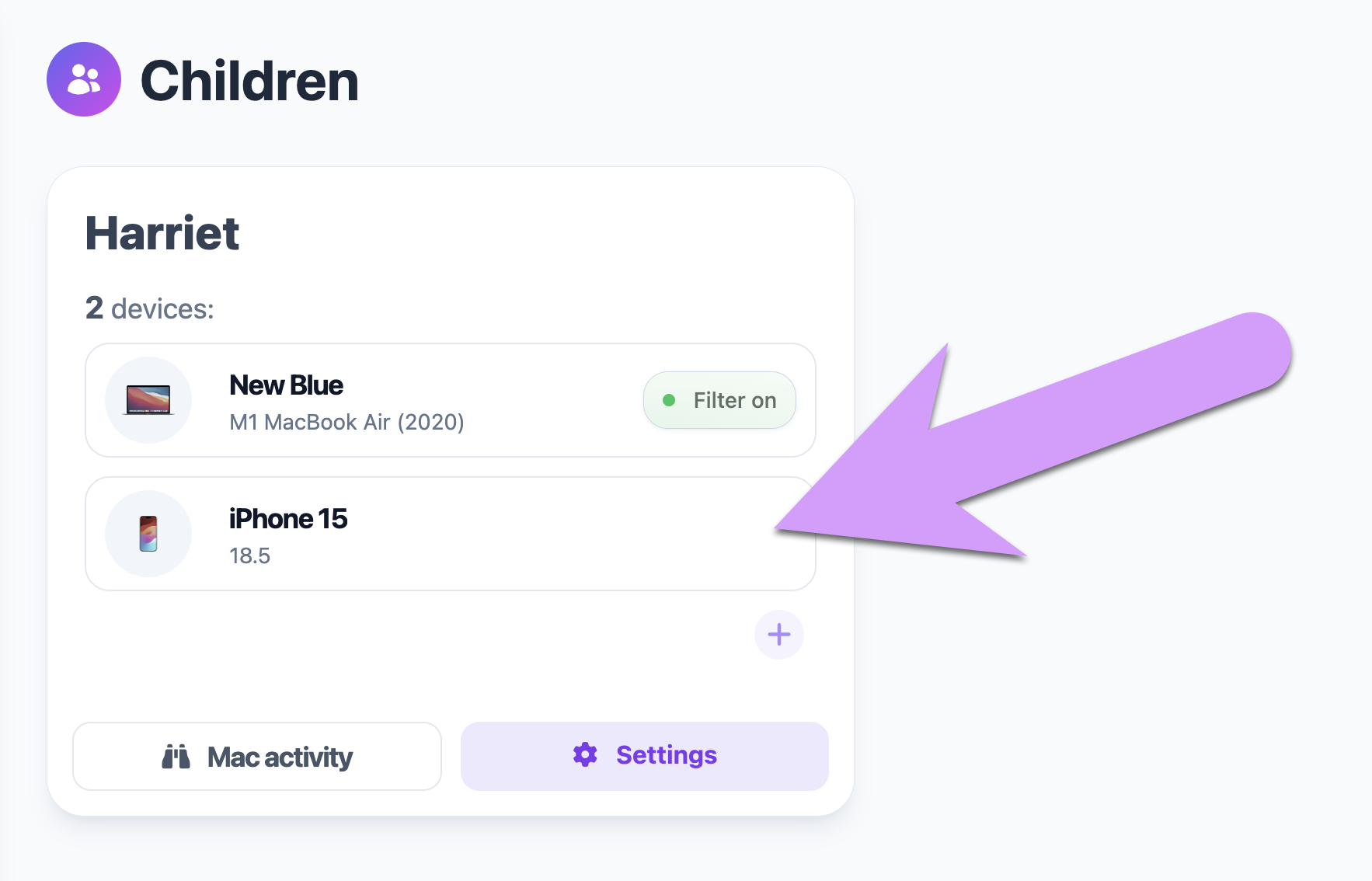Select the iPhone 15 device name
The height and width of the screenshot is (881, 1372).
click(x=288, y=519)
